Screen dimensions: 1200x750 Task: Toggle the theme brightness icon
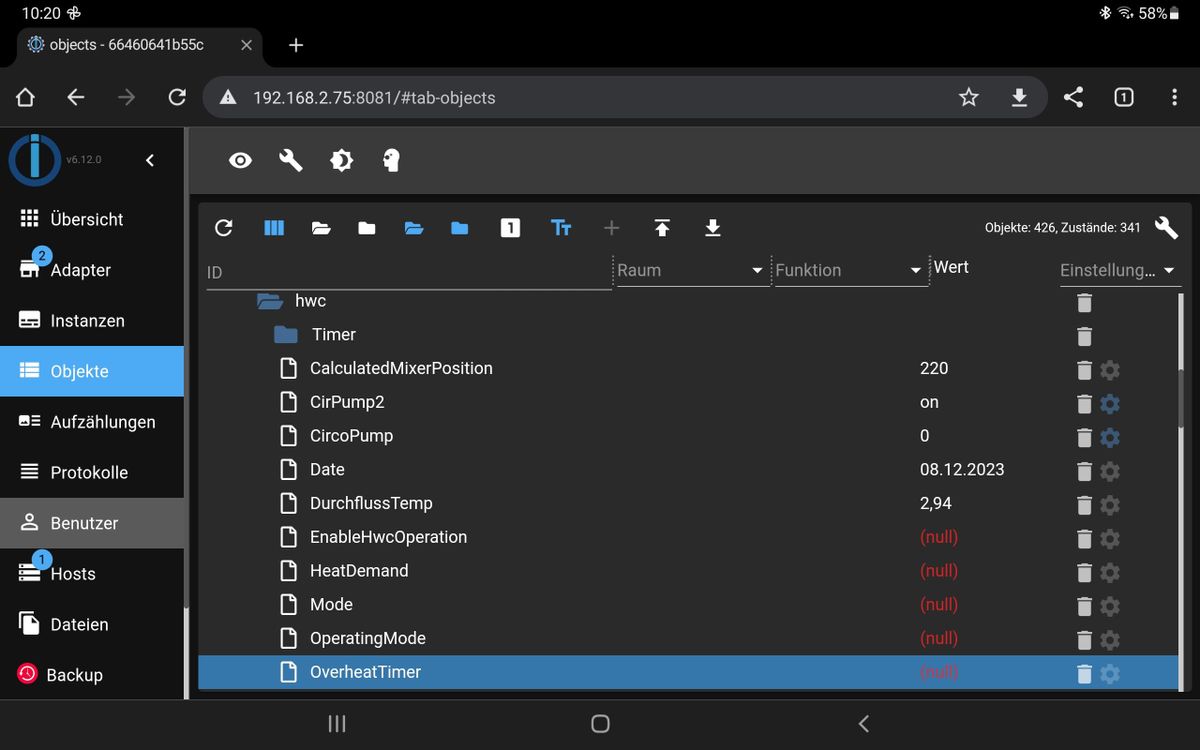pos(341,160)
